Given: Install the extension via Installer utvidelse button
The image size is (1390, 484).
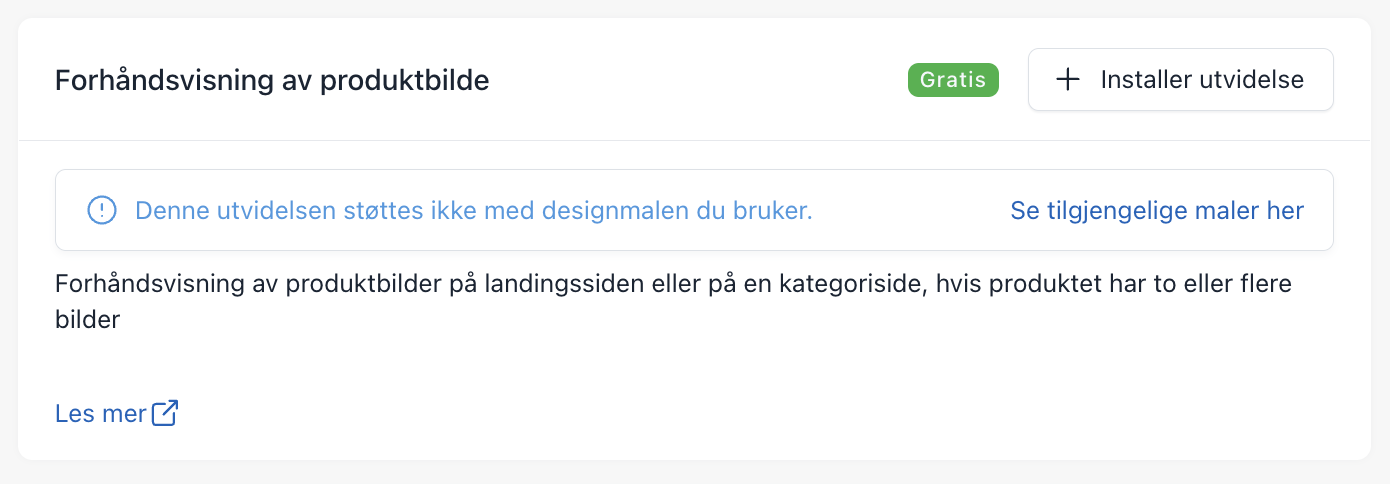Looking at the screenshot, I should [x=1180, y=80].
